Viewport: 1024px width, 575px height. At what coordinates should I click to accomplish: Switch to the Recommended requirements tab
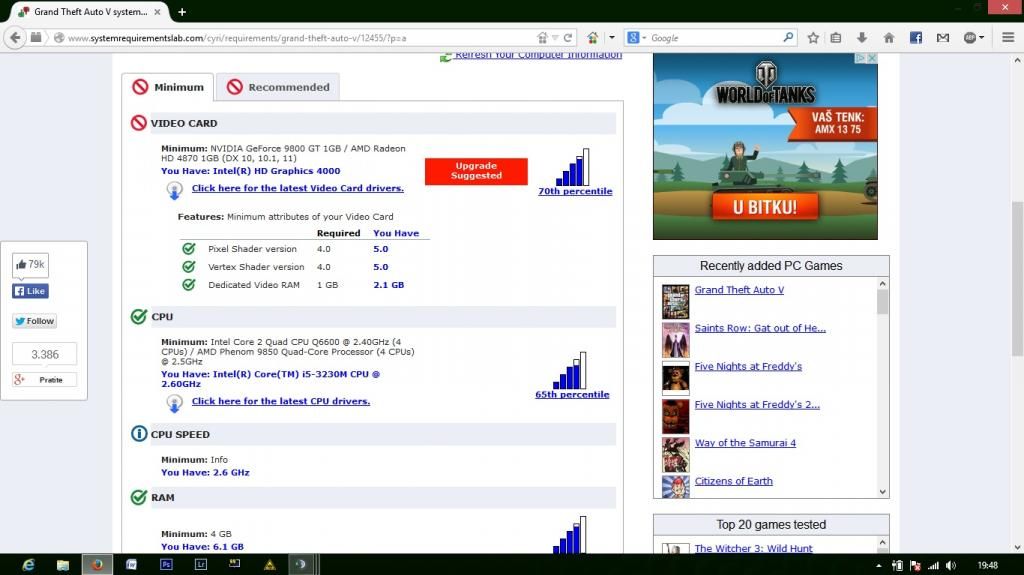click(x=278, y=87)
